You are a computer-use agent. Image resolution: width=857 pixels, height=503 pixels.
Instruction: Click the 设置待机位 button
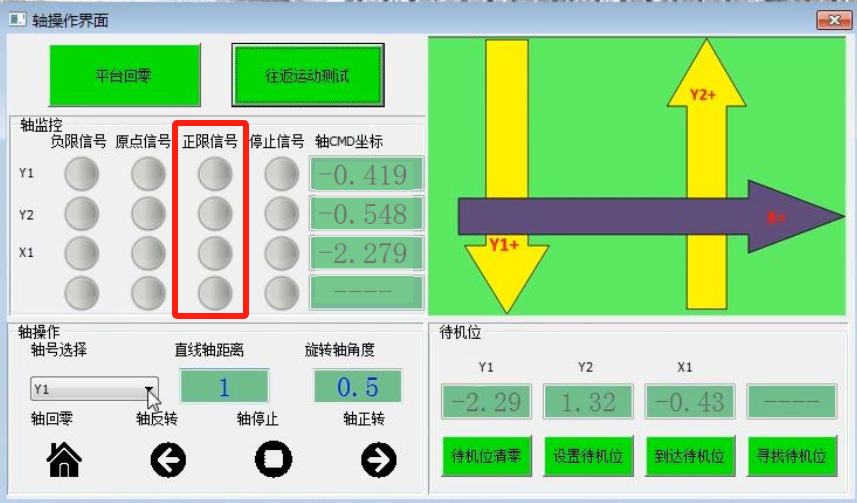(x=588, y=457)
